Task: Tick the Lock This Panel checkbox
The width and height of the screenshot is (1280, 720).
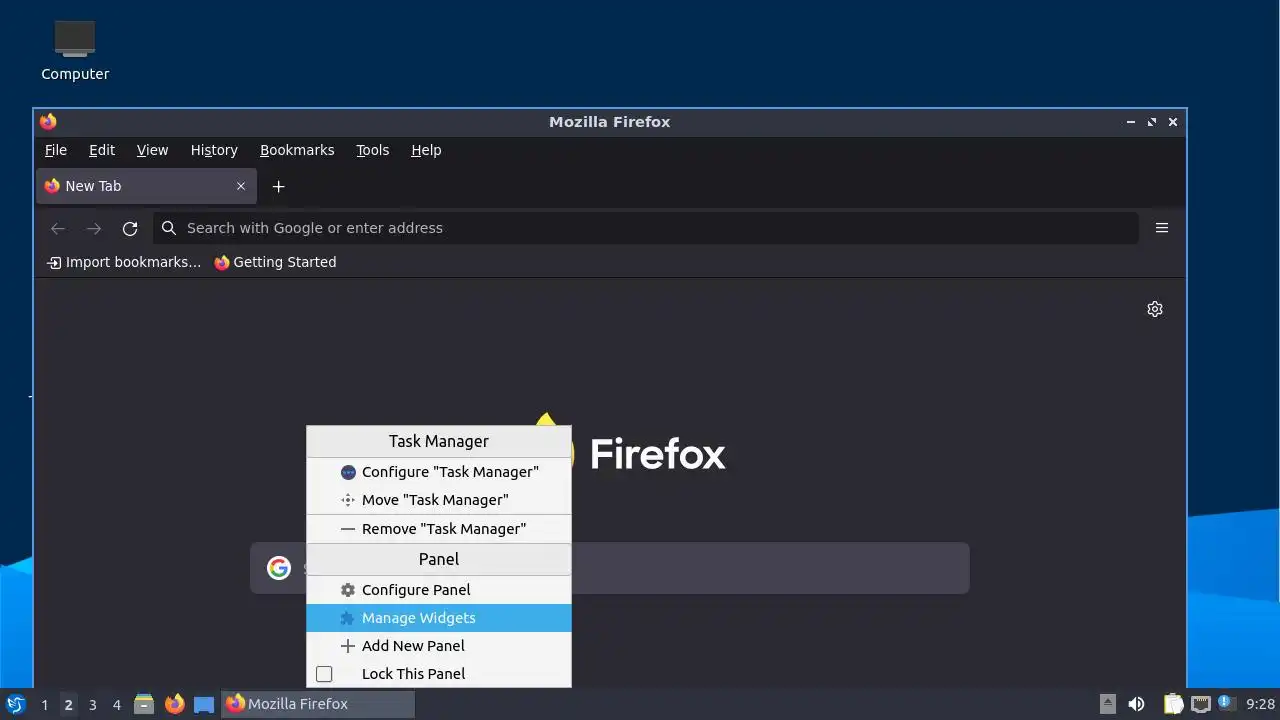Action: coord(324,674)
